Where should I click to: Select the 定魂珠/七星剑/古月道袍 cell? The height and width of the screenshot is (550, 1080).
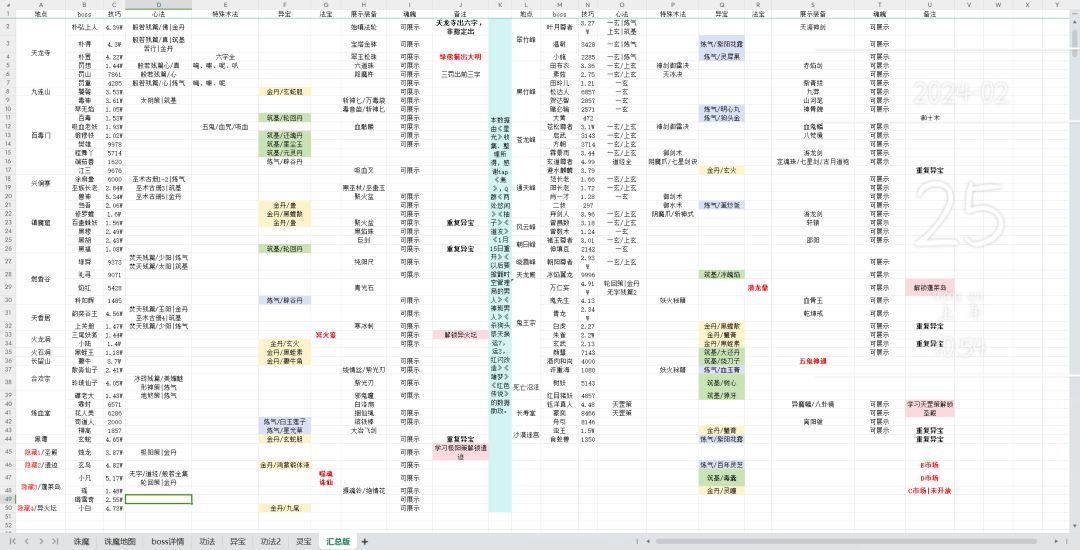813,162
